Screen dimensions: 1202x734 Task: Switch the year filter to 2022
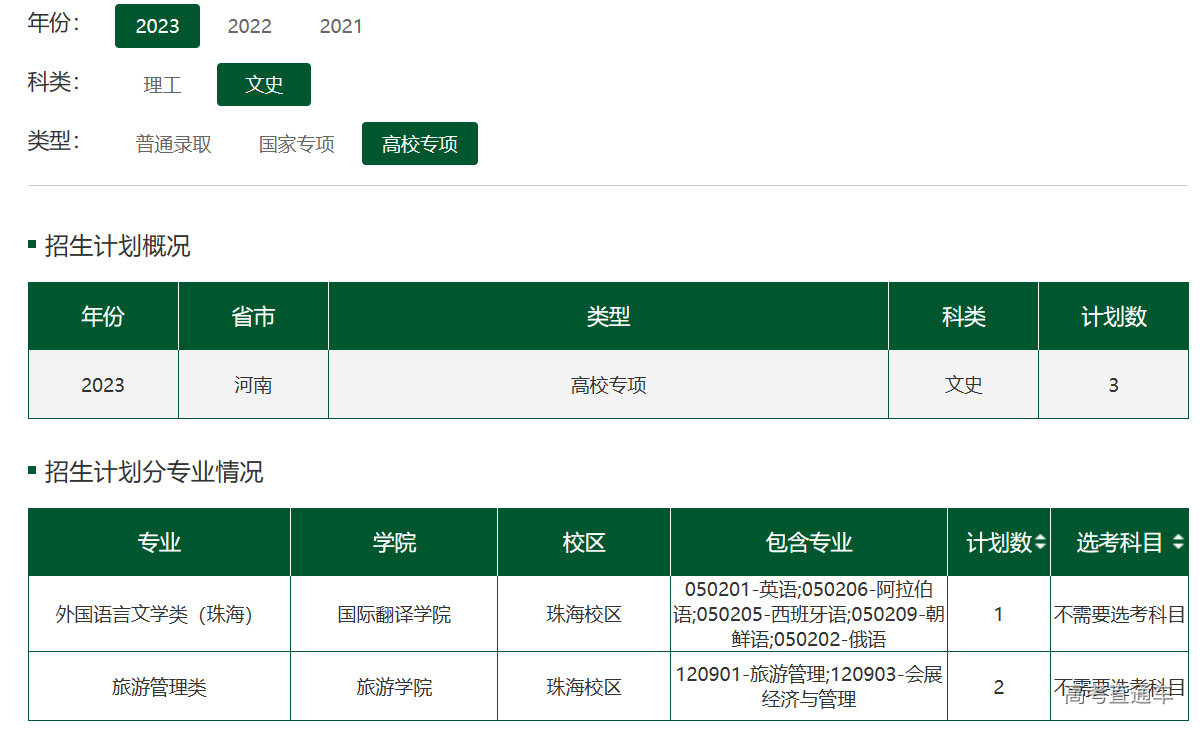(249, 26)
